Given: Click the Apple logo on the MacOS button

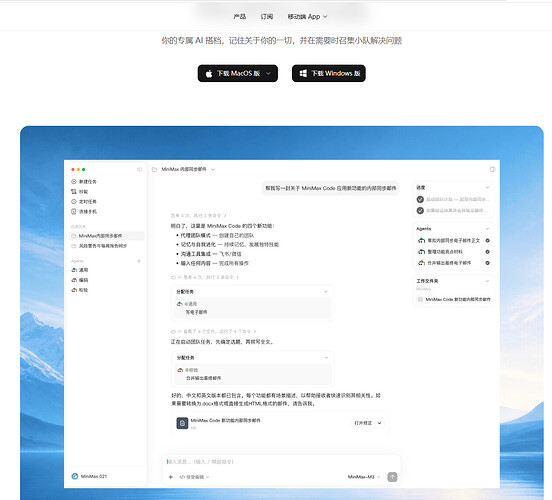Looking at the screenshot, I should coord(209,74).
